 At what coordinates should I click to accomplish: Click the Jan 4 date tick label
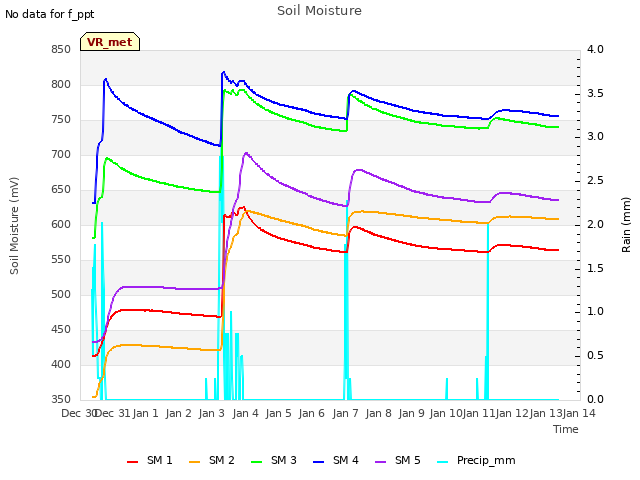tap(246, 413)
